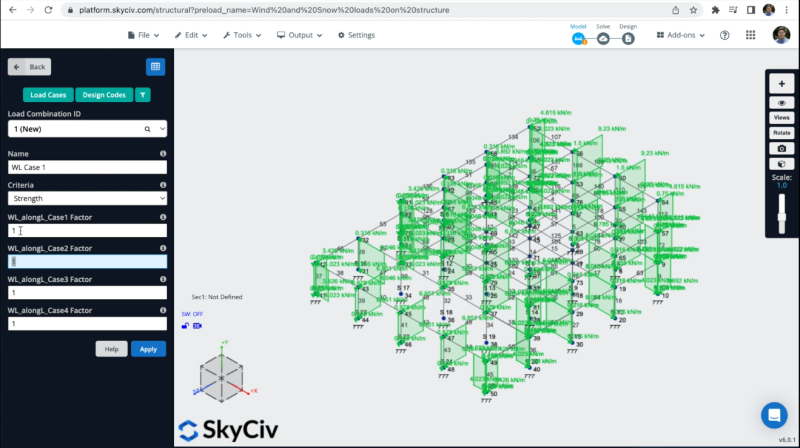Open the Chrome profile avatar in the browser toolbar
This screenshot has width=800, height=448.
click(769, 10)
